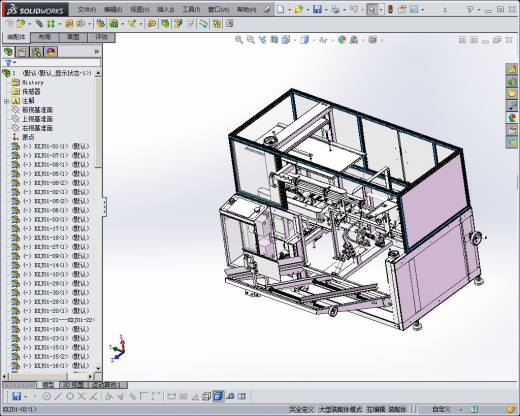Toggle the Shaded with edges display icon

point(218,396)
